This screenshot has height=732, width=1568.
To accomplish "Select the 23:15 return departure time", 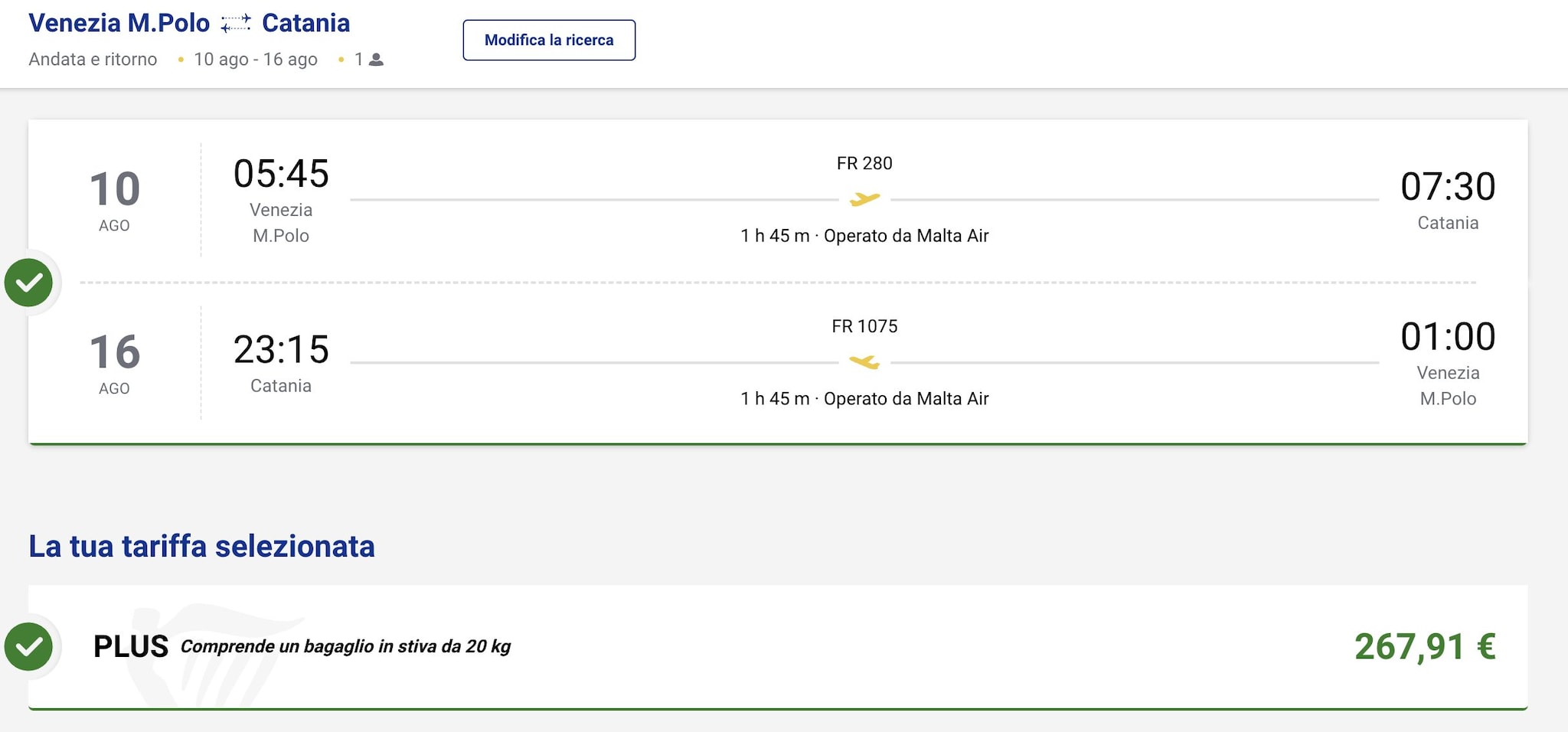I will 281,350.
